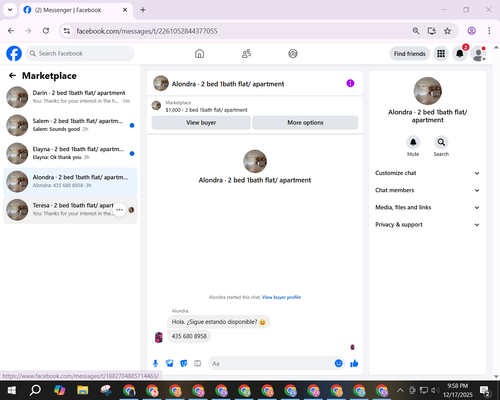500x400 pixels.
Task: Open the View buyer profile link
Action: pyautogui.click(x=281, y=297)
